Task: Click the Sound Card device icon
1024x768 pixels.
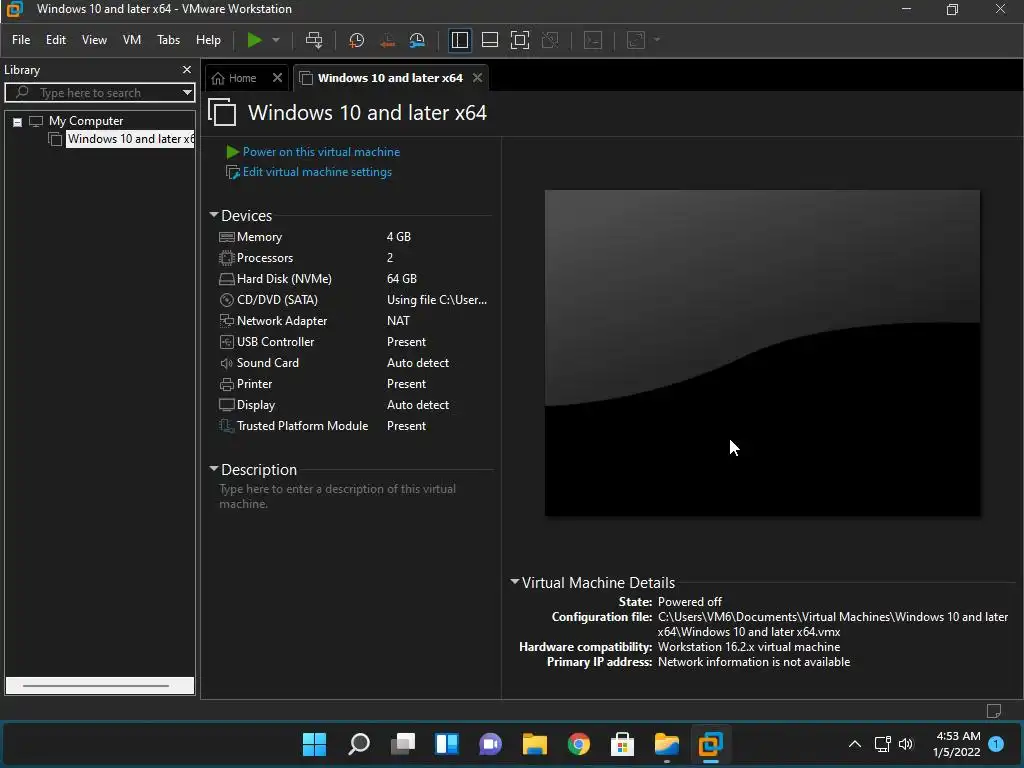Action: (227, 362)
